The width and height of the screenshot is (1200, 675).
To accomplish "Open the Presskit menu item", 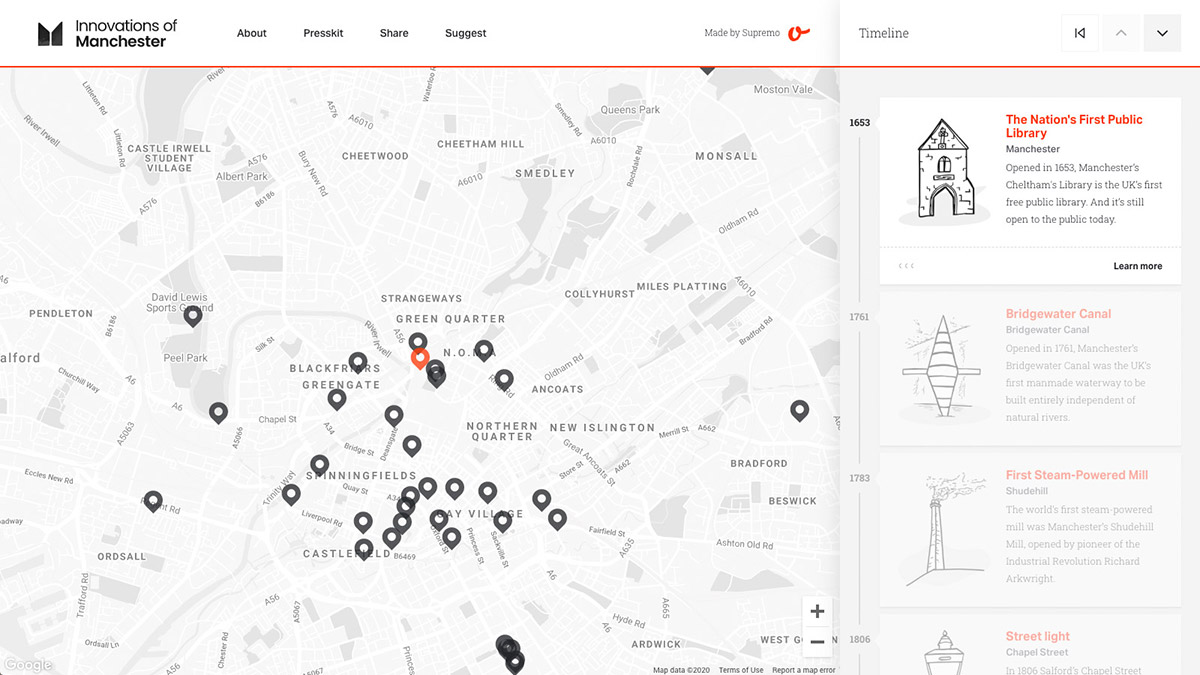I will [x=323, y=33].
